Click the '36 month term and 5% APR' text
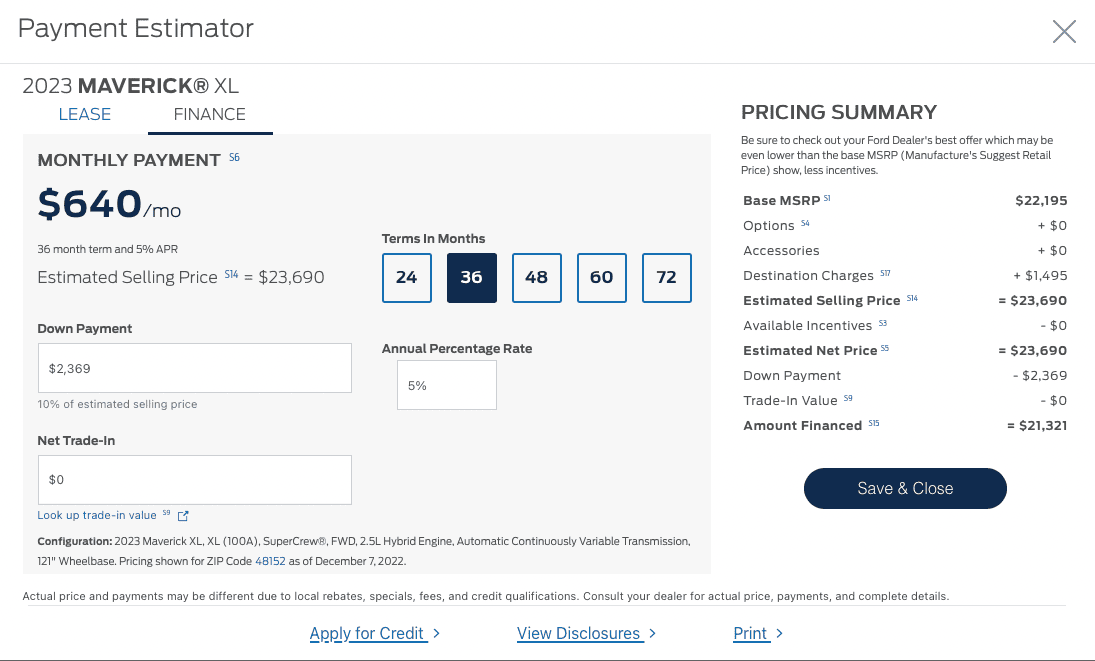This screenshot has height=661, width=1095. click(x=108, y=249)
